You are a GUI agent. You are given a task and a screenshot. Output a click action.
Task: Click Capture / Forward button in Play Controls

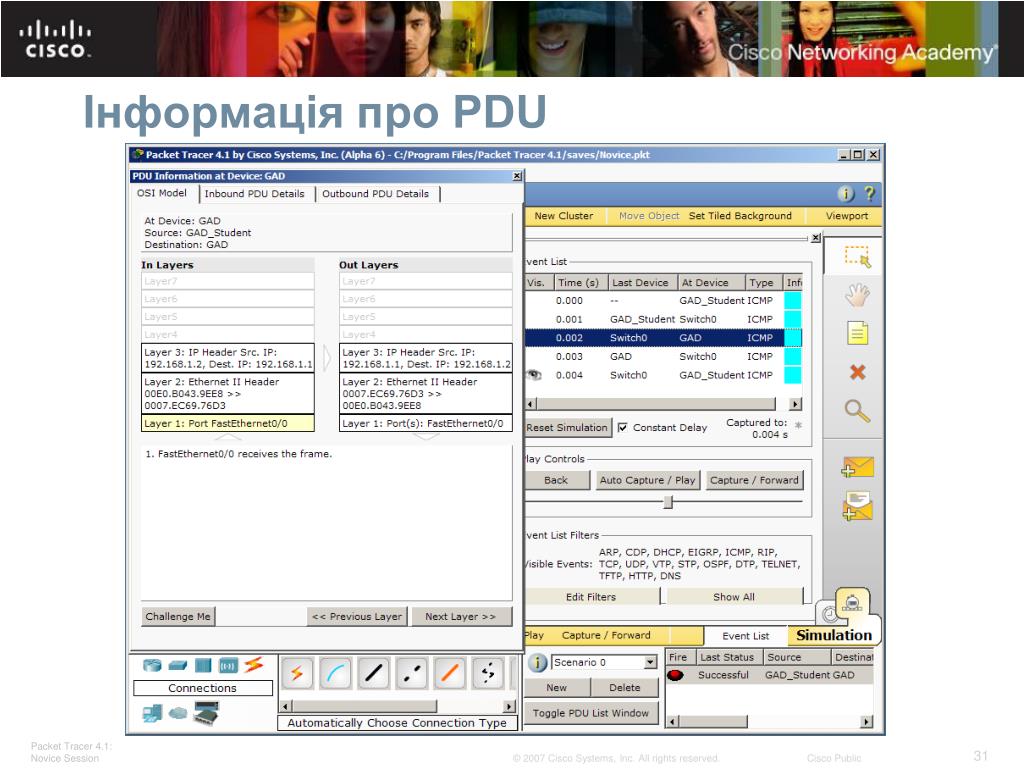(x=754, y=480)
